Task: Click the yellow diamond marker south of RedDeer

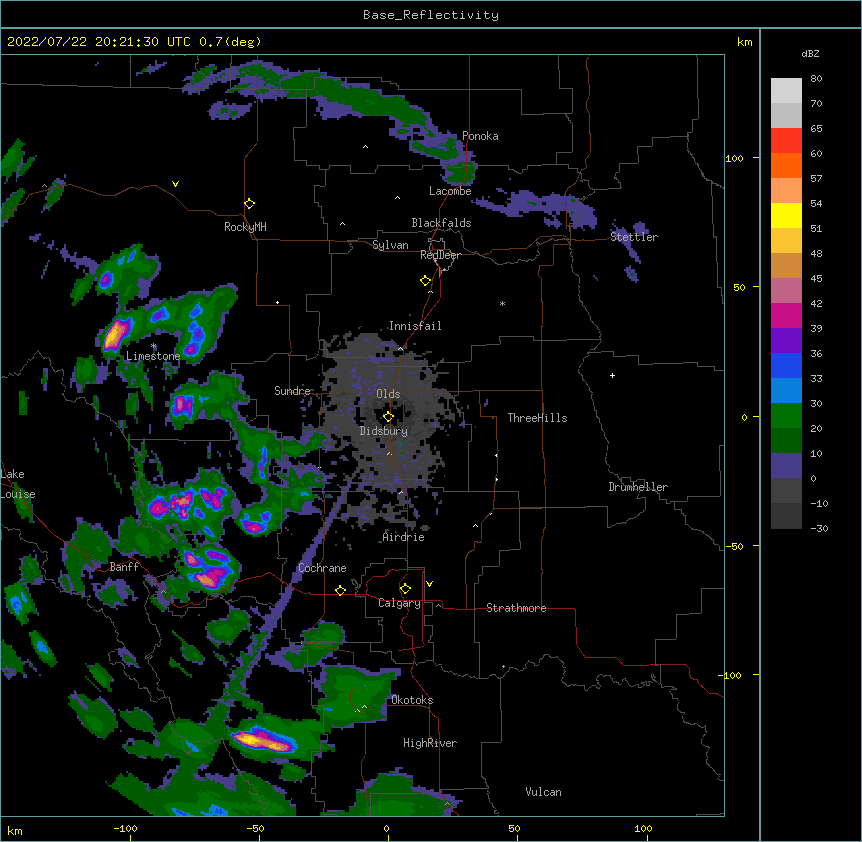Action: tap(425, 281)
